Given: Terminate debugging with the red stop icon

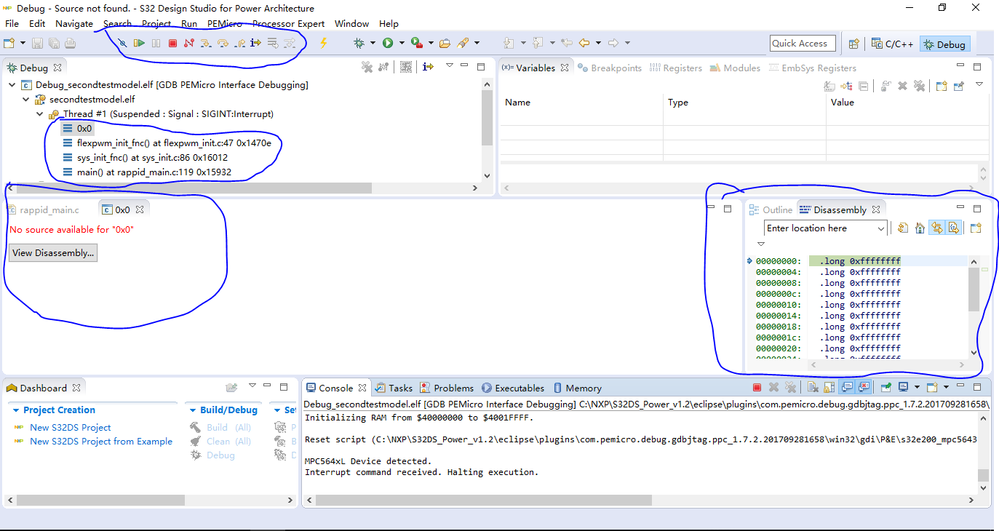Looking at the screenshot, I should (x=173, y=43).
